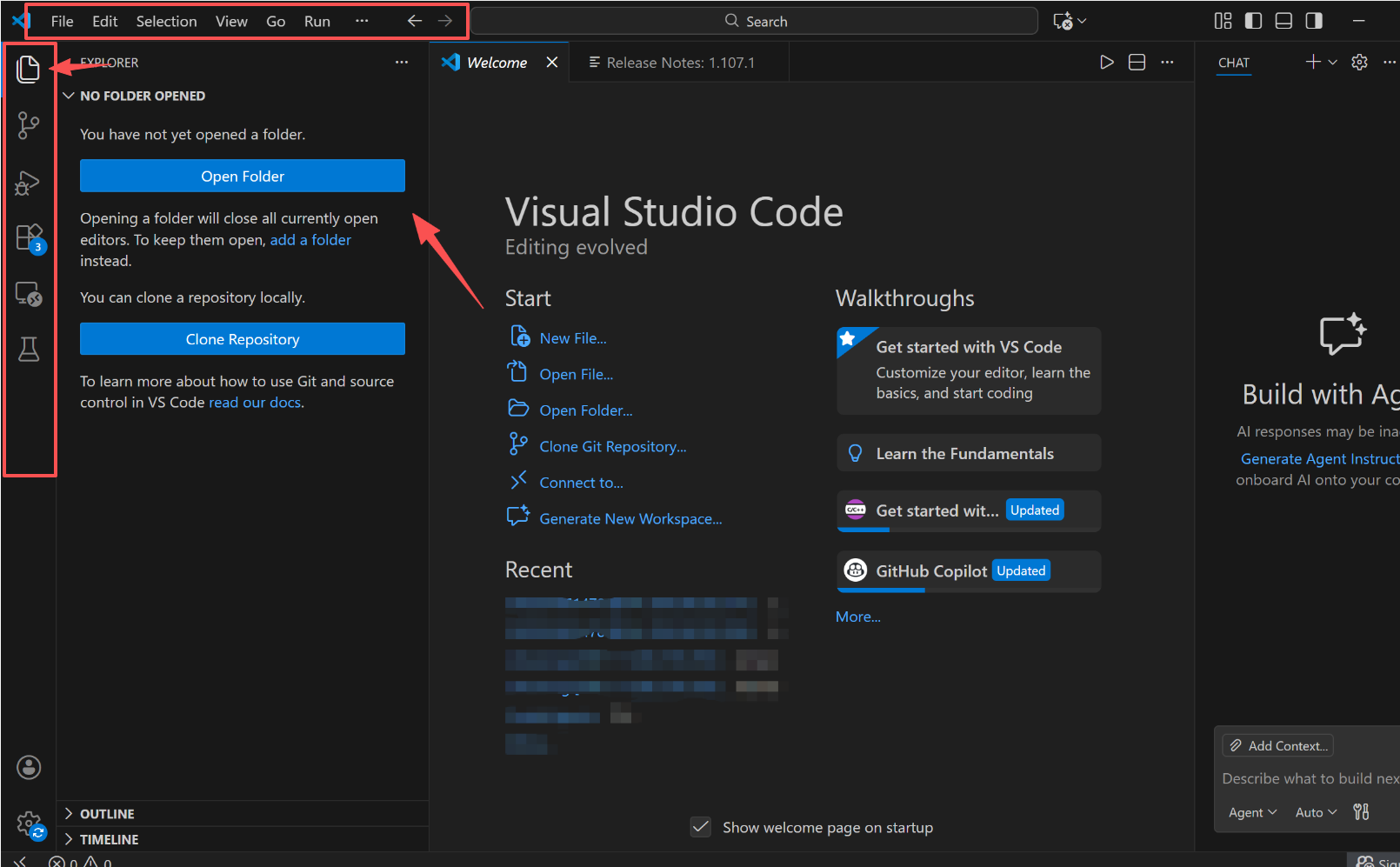Expand the OUTLINE section
Viewport: 1400px width, 867px height.
click(x=107, y=814)
